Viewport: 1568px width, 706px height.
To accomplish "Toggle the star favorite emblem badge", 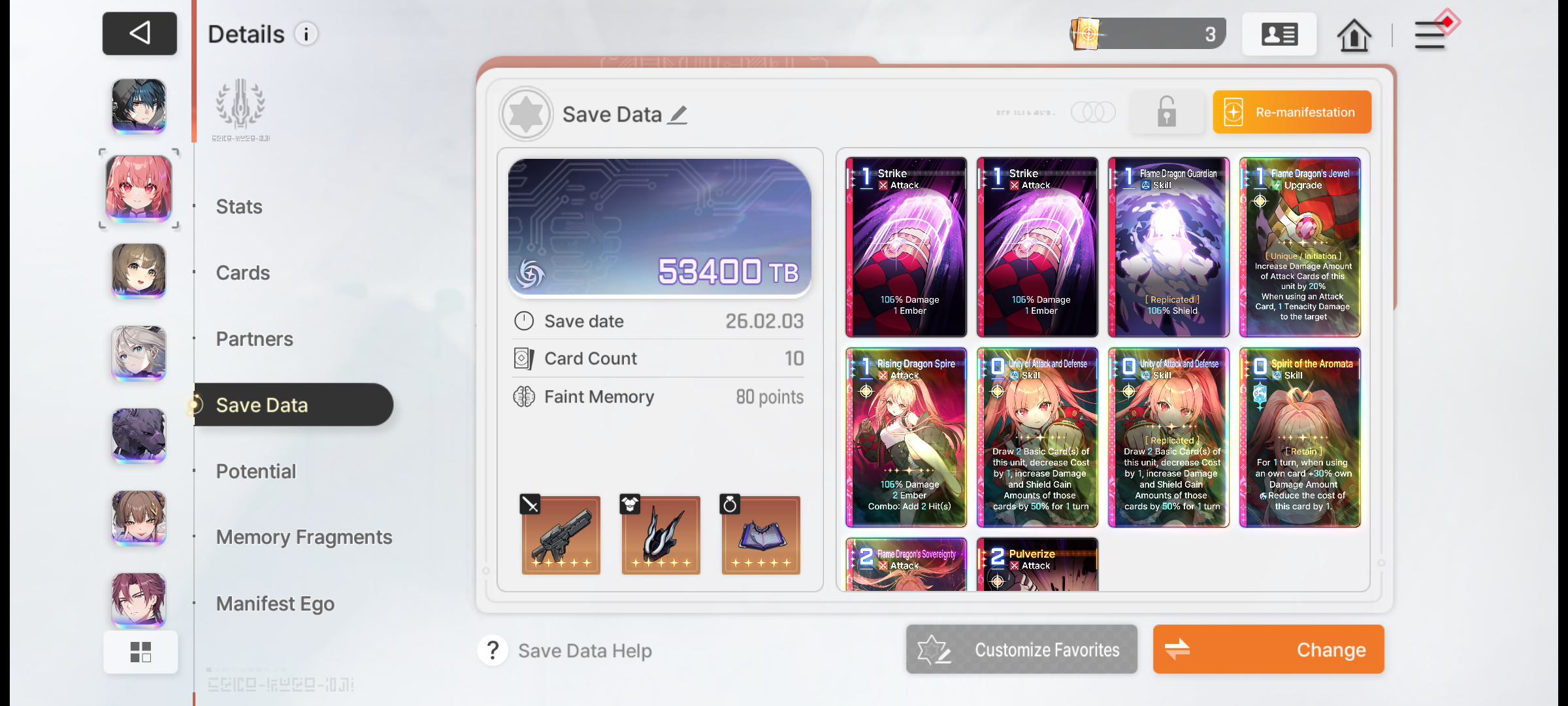I will [x=526, y=114].
